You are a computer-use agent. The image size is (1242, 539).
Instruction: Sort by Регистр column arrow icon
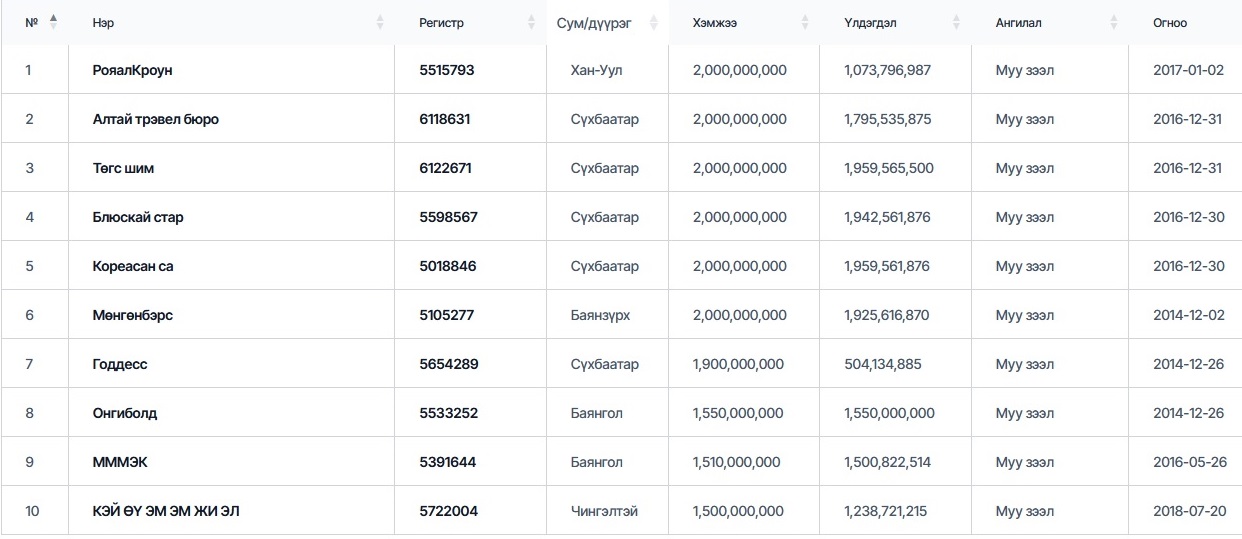[x=532, y=22]
